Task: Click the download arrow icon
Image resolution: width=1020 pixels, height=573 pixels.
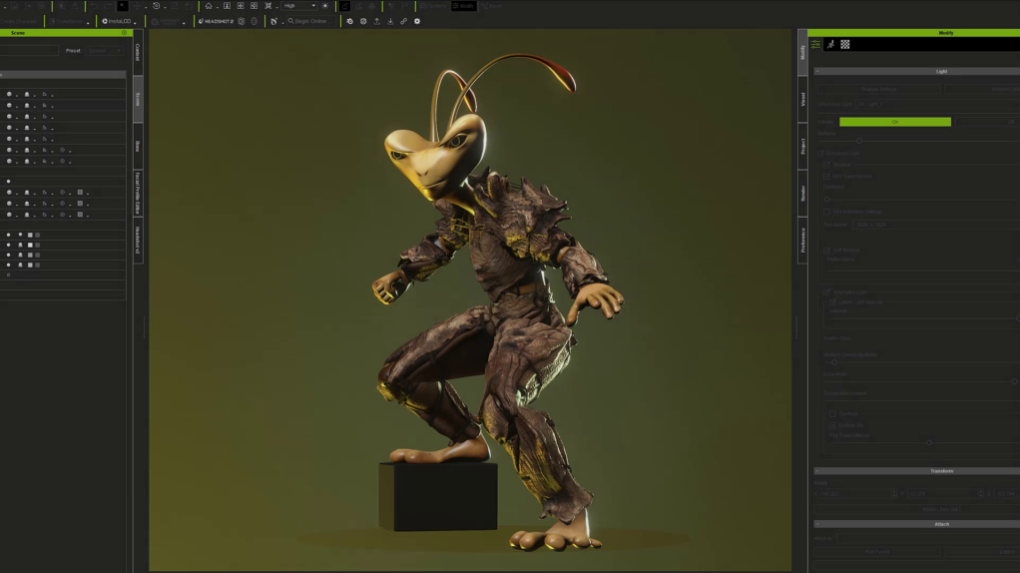Action: [x=390, y=21]
